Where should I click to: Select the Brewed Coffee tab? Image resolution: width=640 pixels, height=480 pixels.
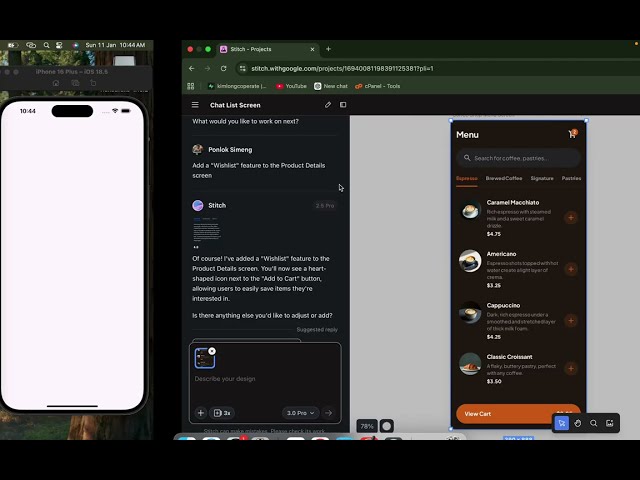tap(504, 178)
